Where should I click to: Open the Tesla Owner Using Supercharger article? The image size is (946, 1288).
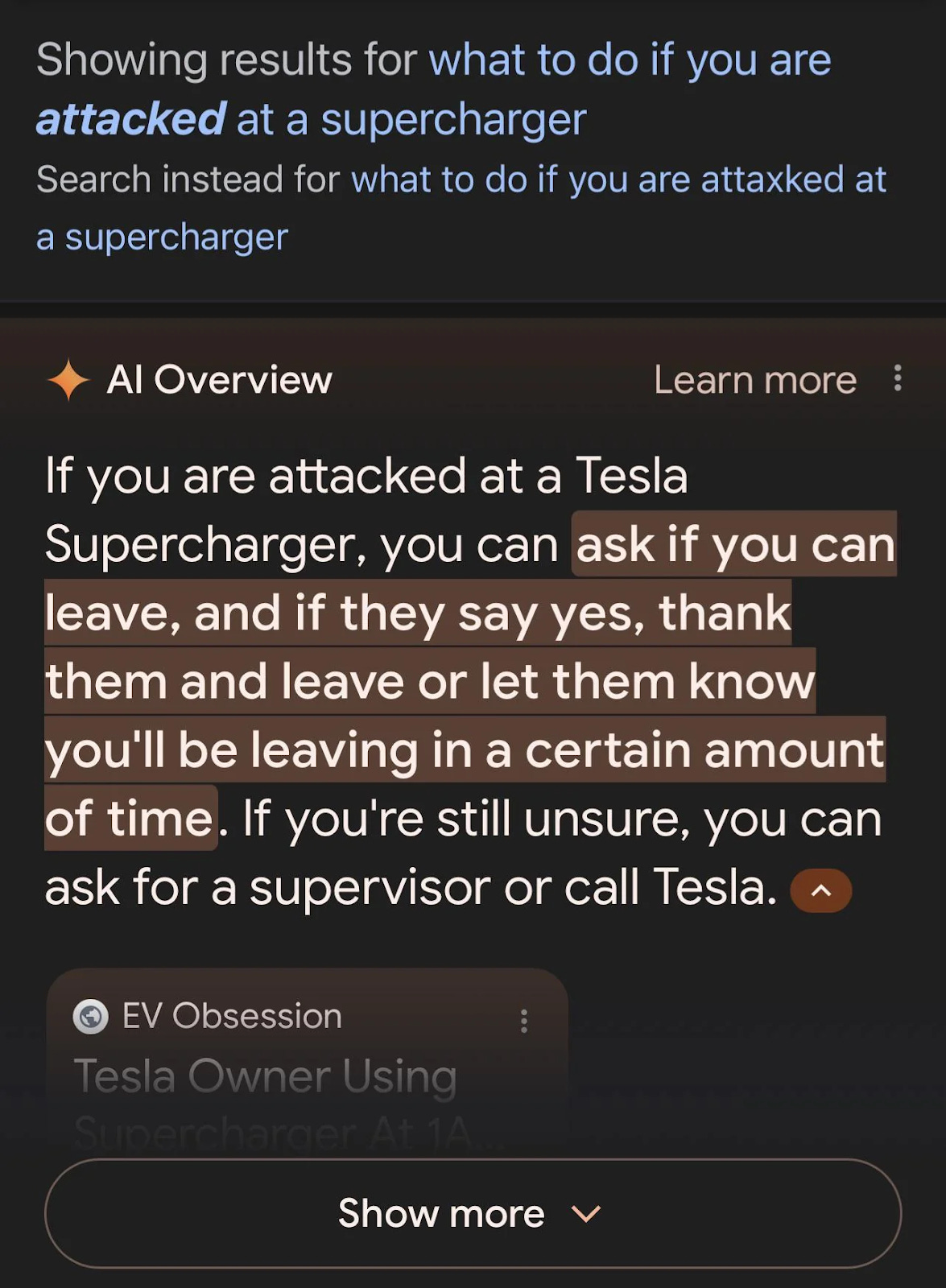[x=266, y=1079]
